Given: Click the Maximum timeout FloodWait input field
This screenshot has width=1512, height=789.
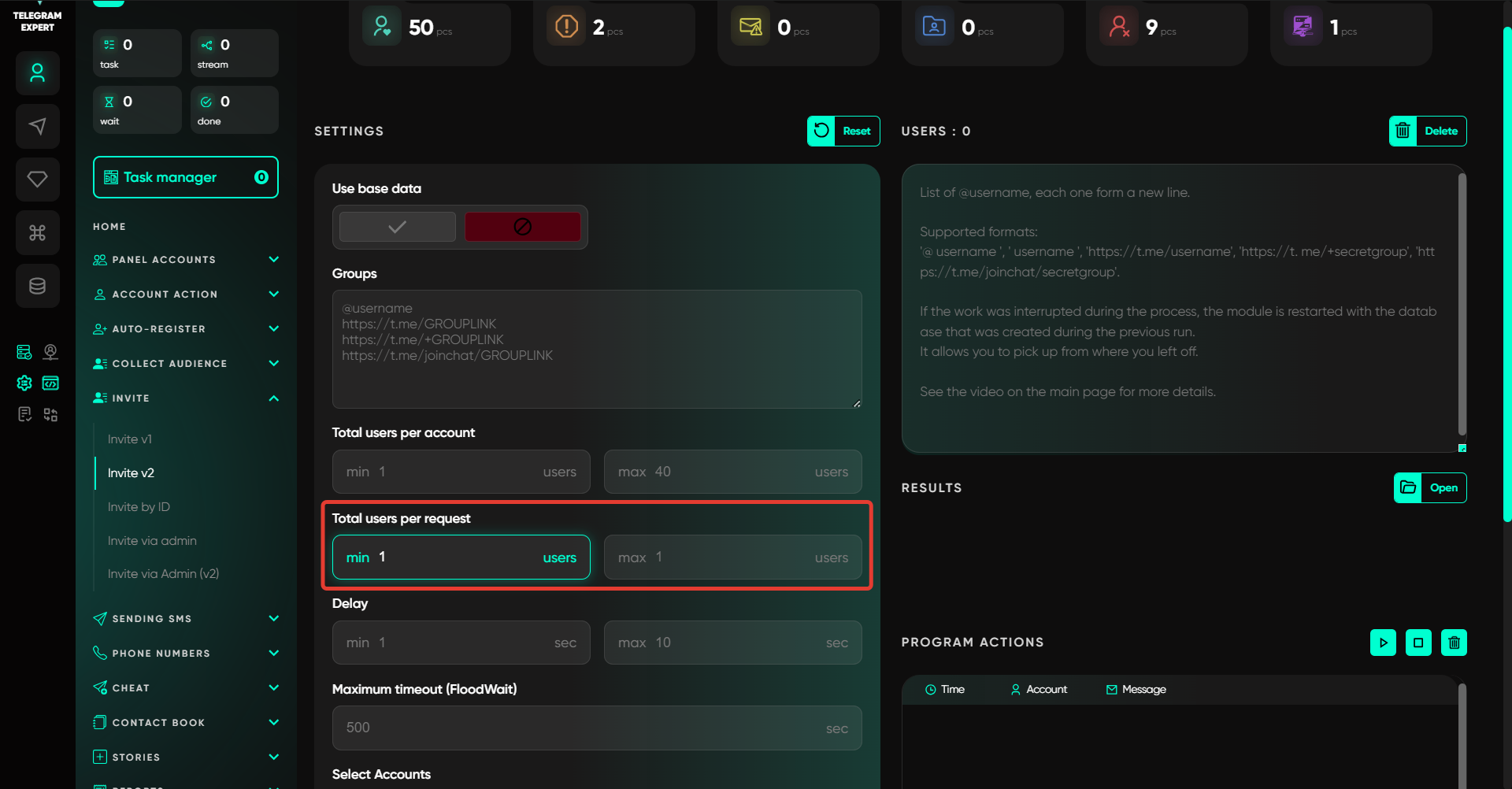Looking at the screenshot, I should click(x=583, y=728).
